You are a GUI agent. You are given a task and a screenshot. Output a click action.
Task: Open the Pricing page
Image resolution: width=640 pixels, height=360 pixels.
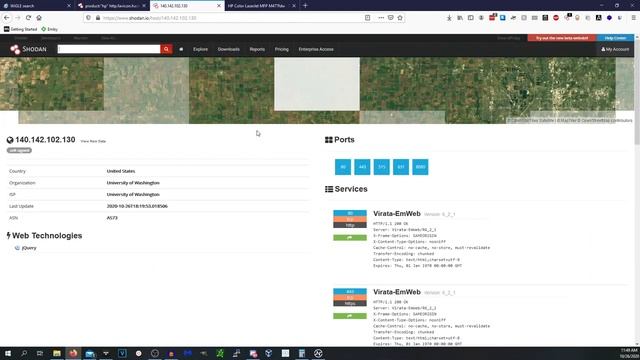pos(282,49)
